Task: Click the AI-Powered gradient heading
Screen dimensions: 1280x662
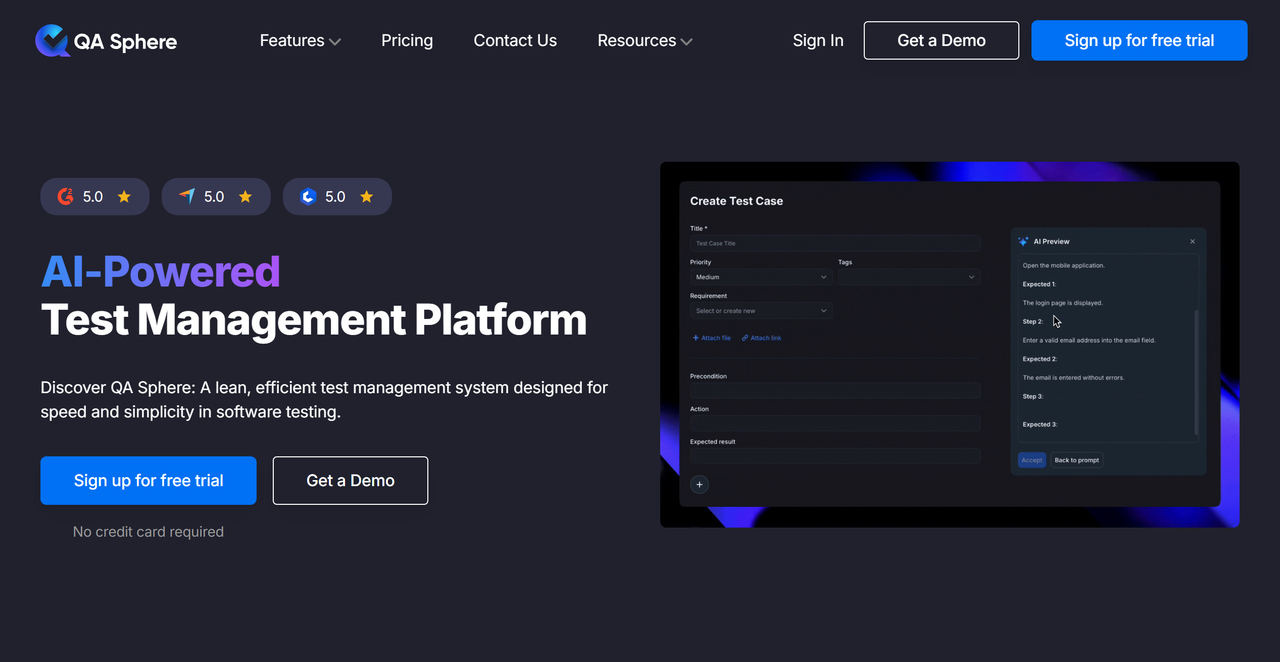Action: click(x=161, y=271)
